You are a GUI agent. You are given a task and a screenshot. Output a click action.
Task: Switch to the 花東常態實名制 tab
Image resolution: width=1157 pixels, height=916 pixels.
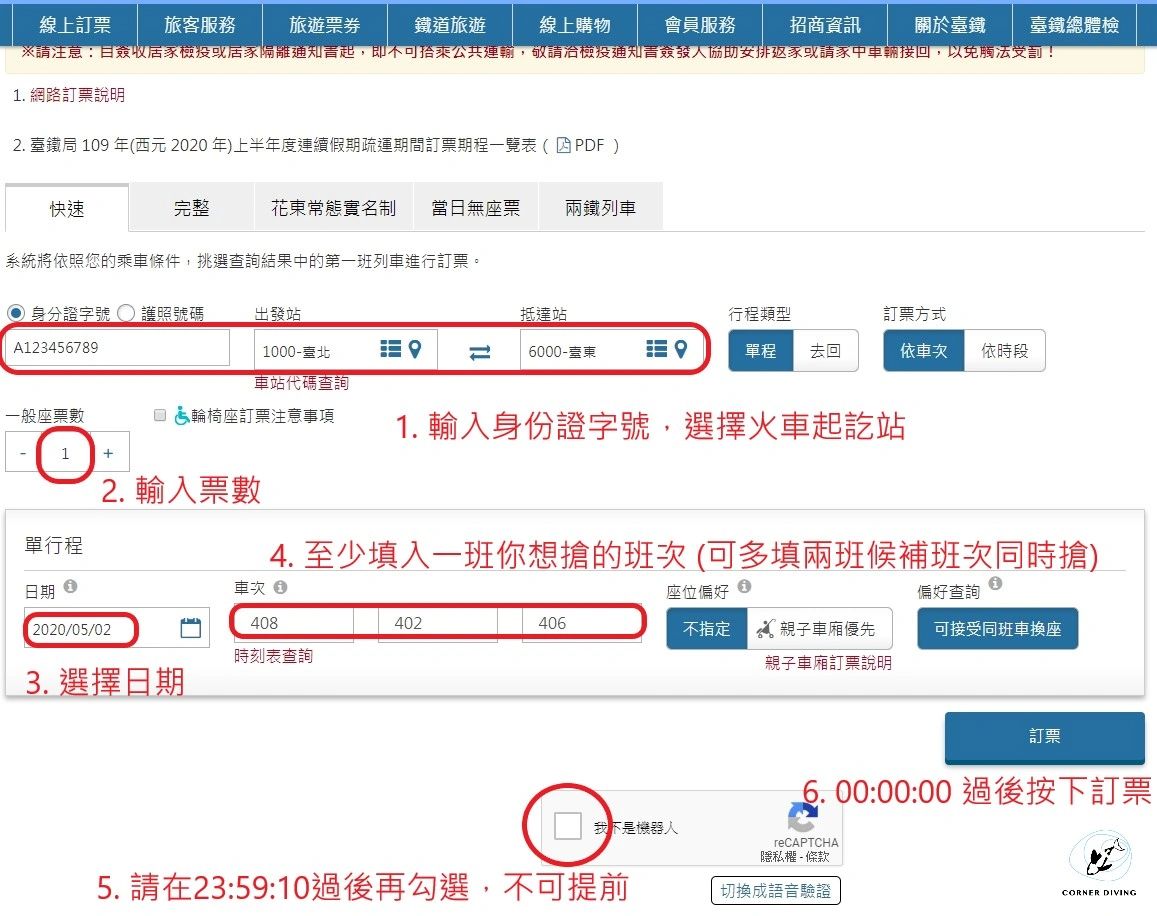[334, 208]
